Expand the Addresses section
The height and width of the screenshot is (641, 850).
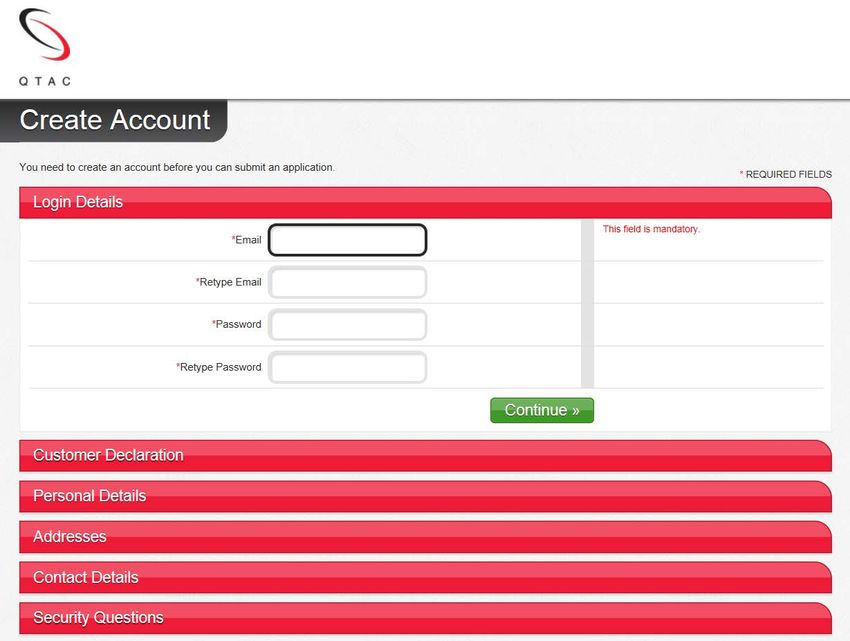point(426,537)
